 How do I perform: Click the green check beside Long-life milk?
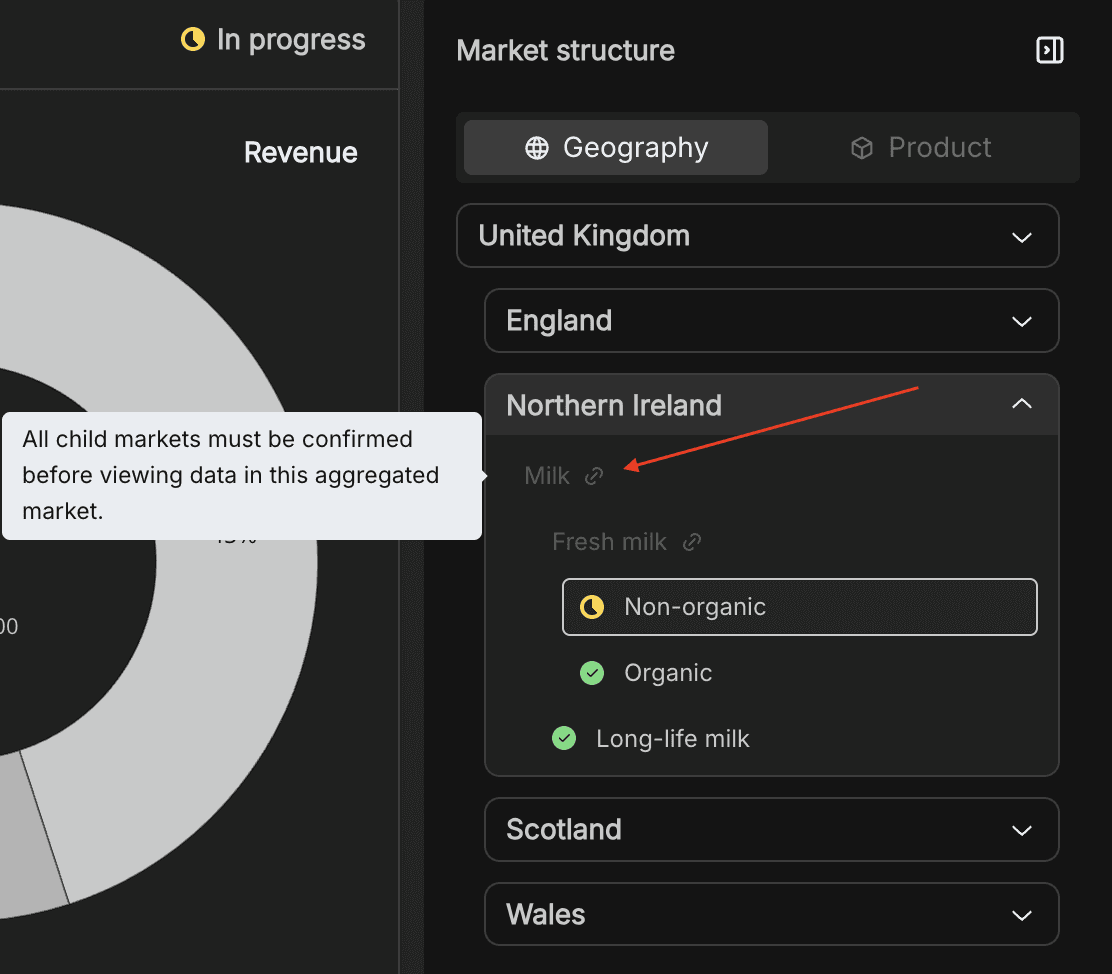point(564,739)
